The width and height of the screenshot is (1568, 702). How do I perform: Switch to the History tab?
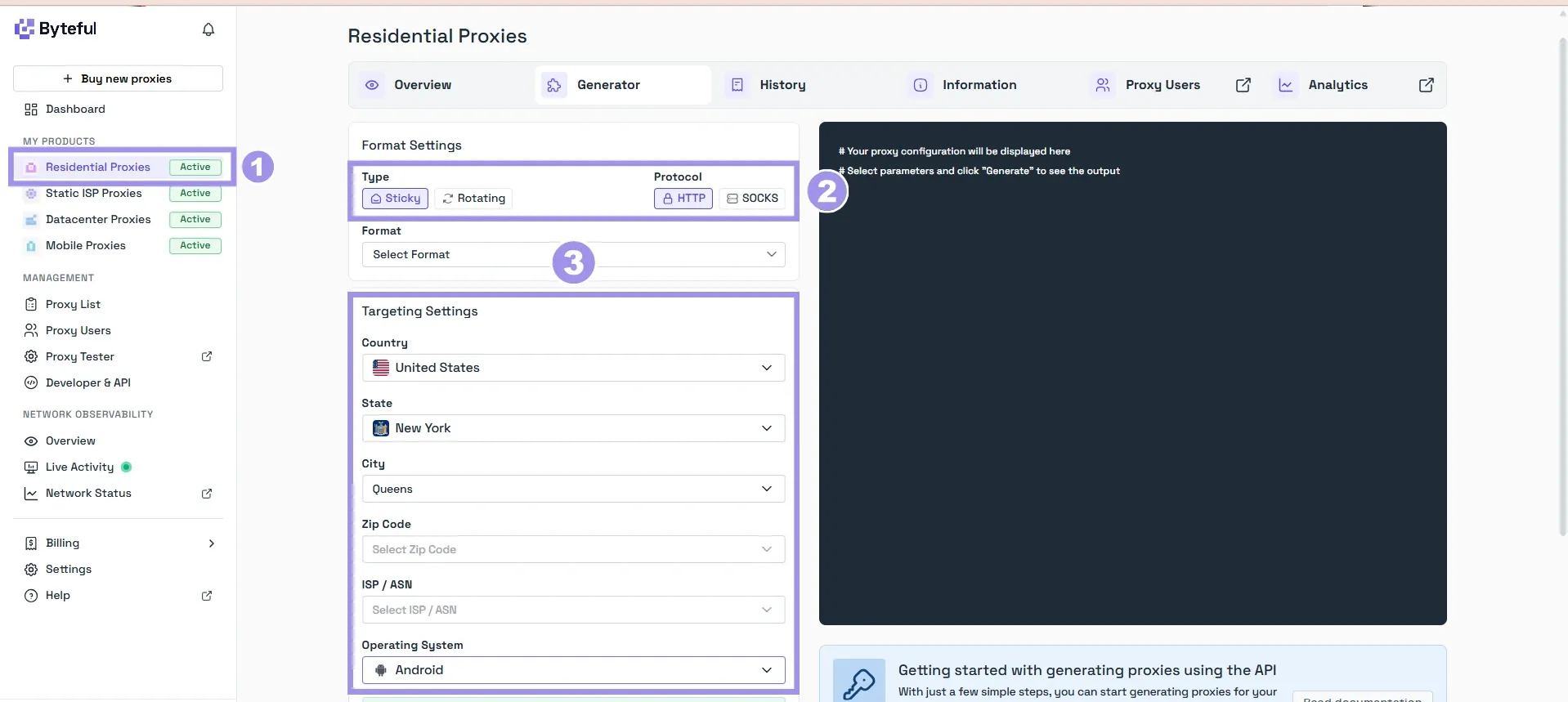pos(806,85)
